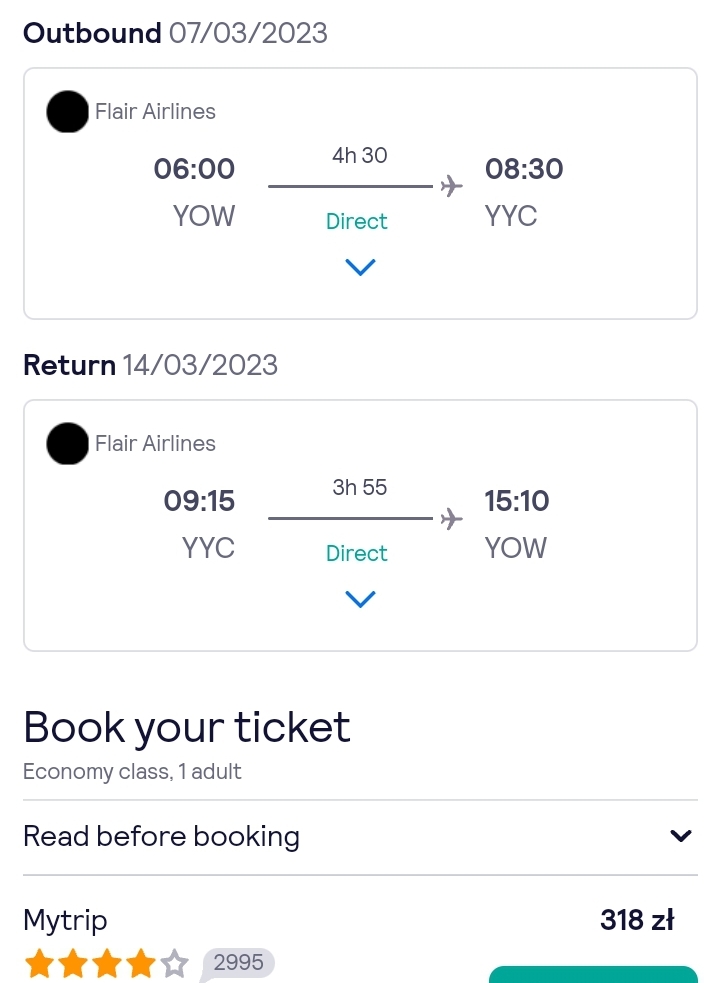Open the return flight card
This screenshot has height=983, width=719.
coord(360,525)
